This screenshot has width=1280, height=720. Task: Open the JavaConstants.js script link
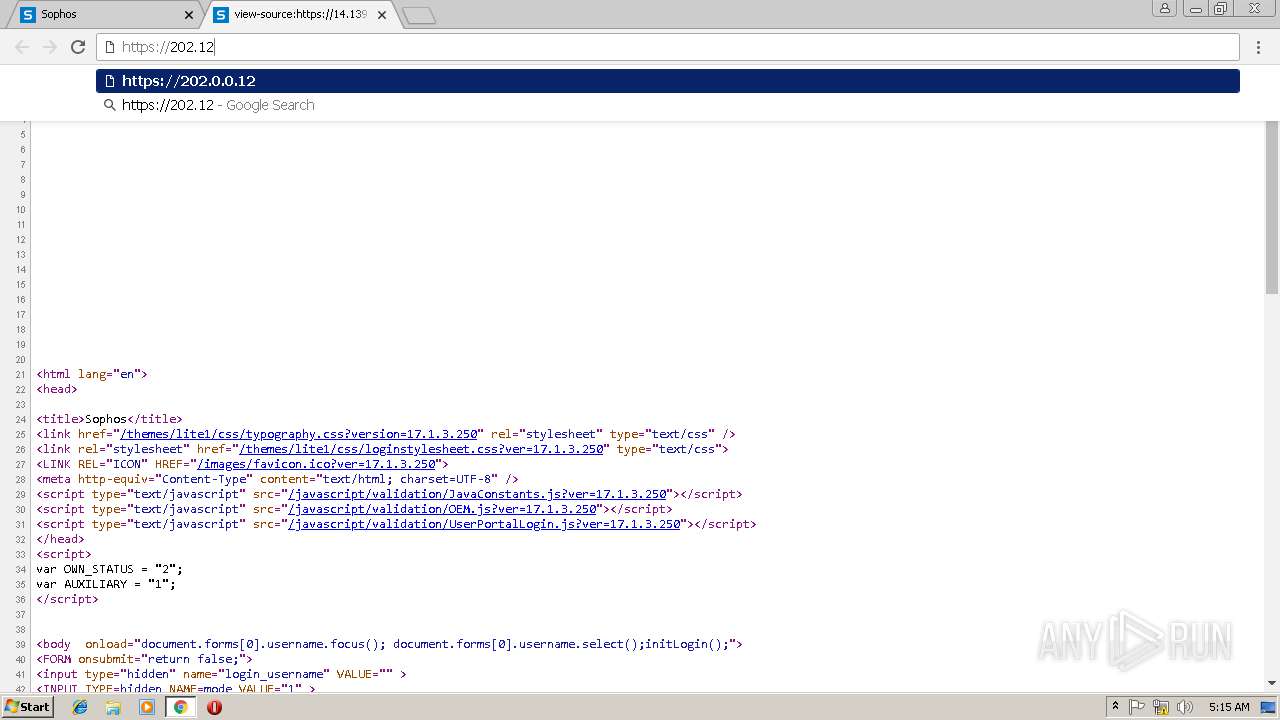point(477,494)
